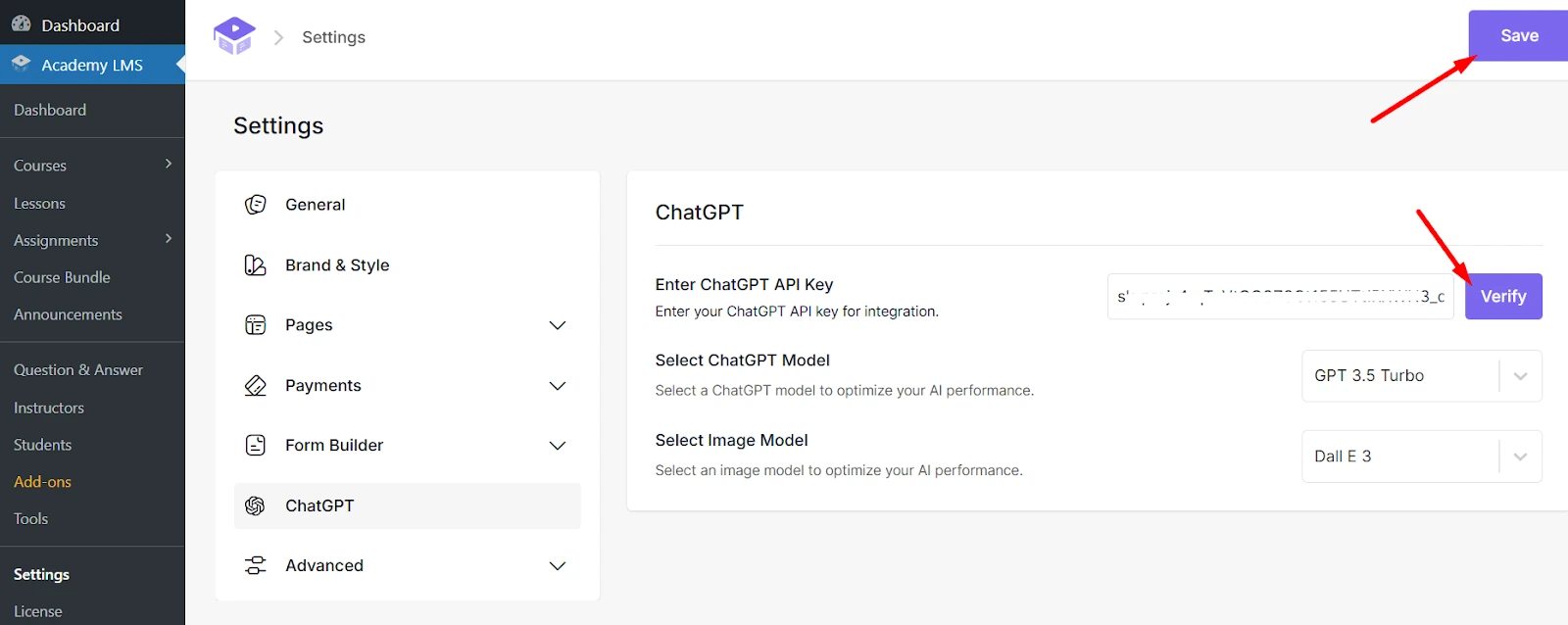Click the Pages layout icon

click(256, 325)
